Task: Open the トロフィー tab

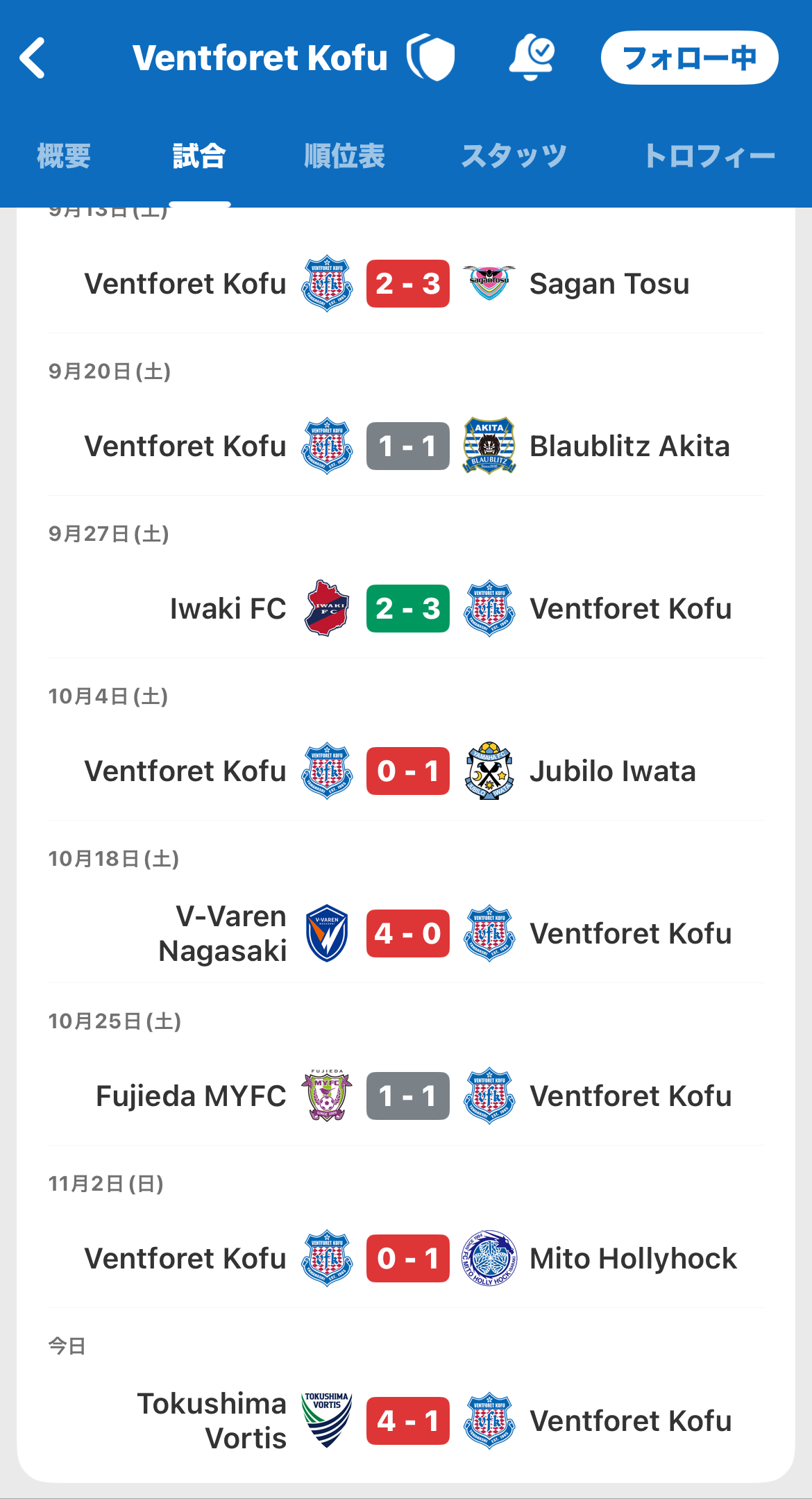Action: (x=709, y=156)
